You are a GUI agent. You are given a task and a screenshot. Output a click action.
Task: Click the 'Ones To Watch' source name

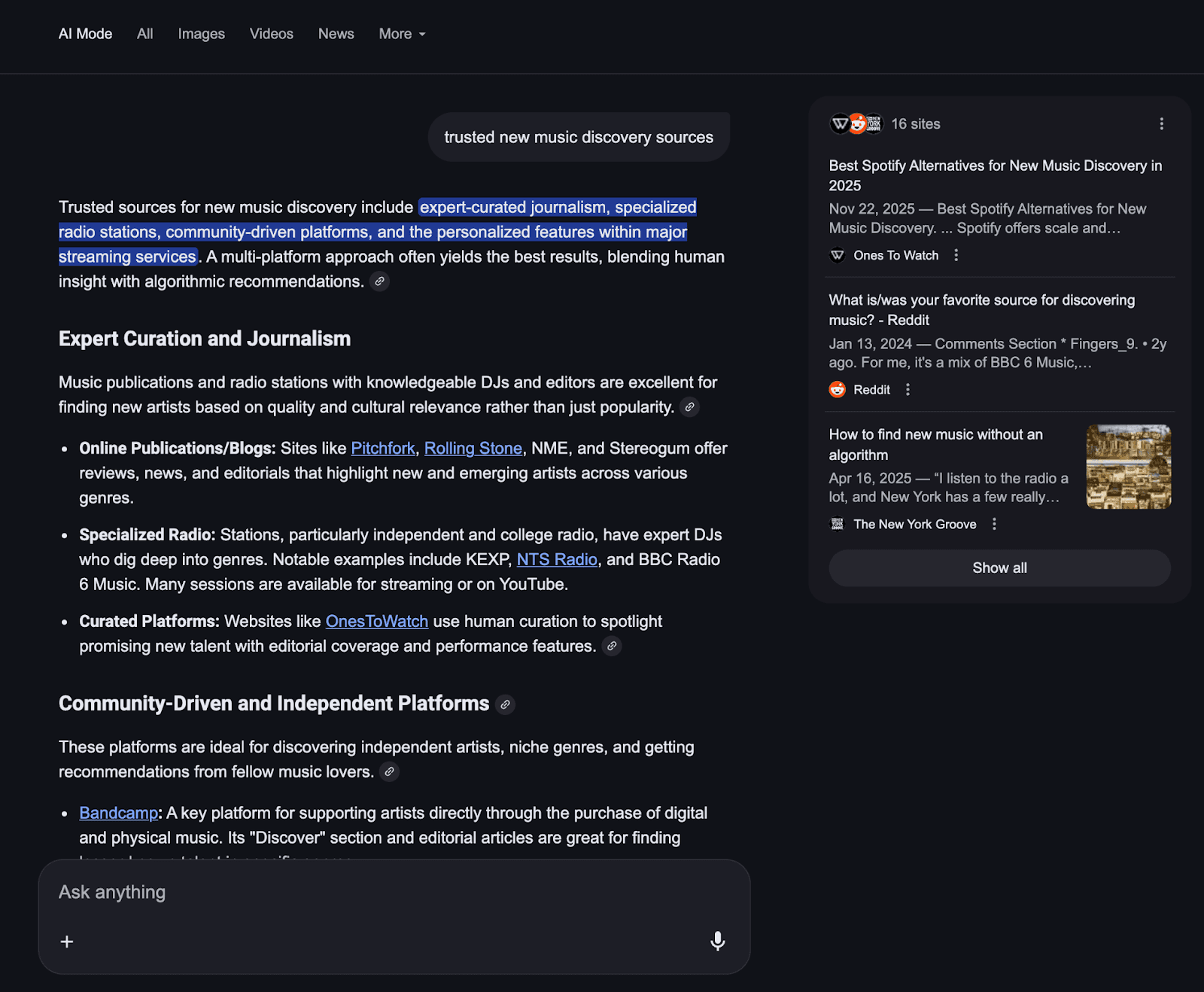click(896, 256)
